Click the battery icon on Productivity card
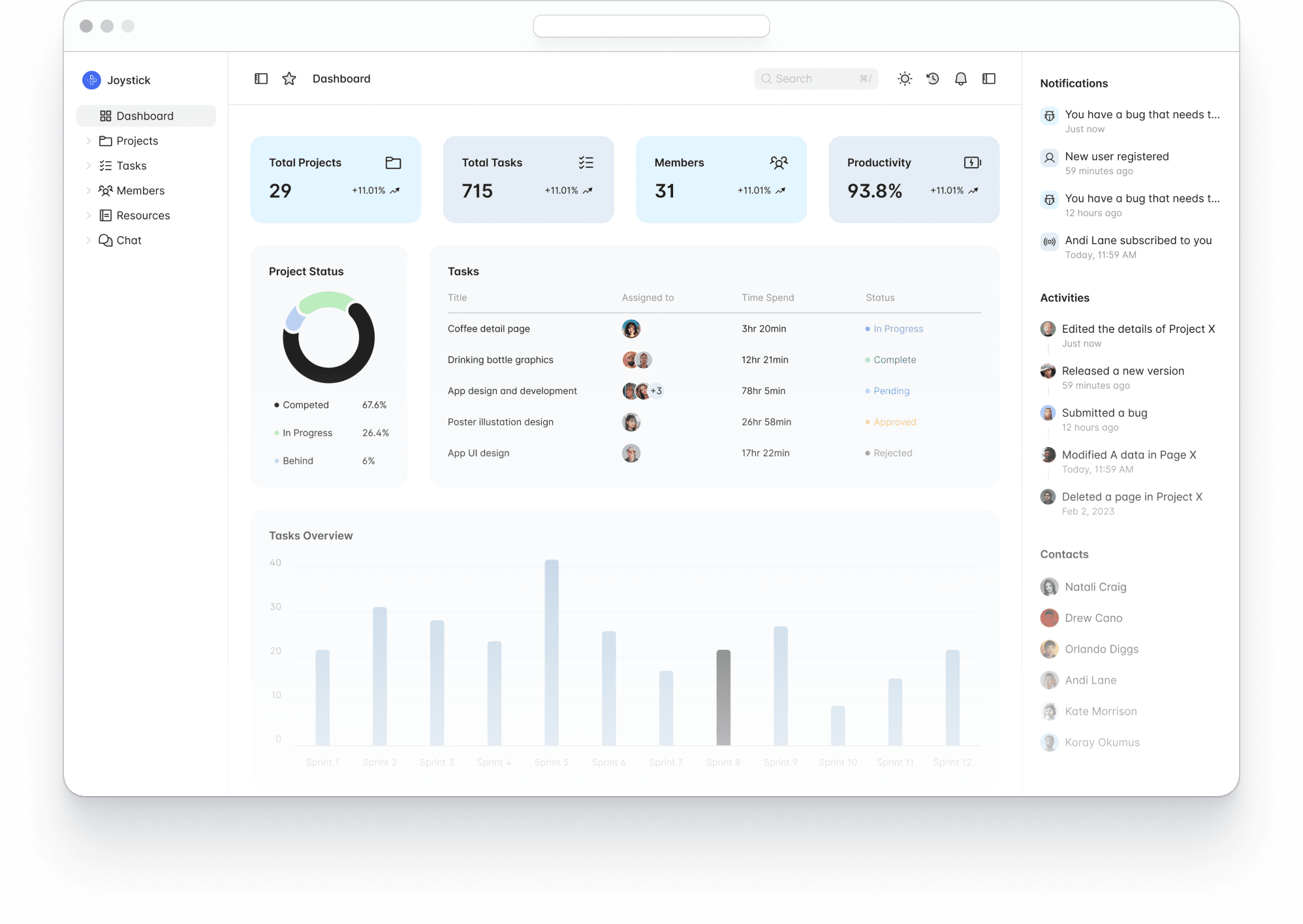This screenshot has height=924, width=1303. pos(972,162)
